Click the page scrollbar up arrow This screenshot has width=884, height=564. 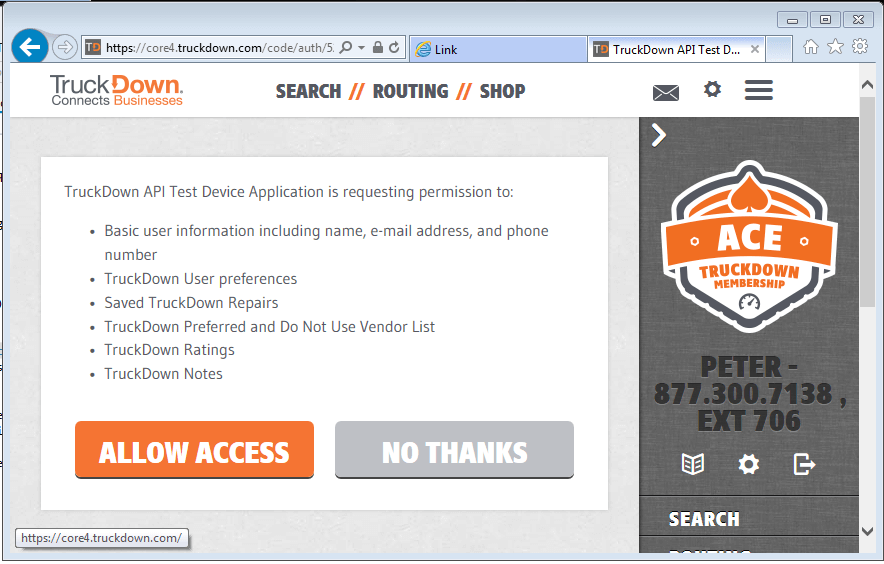(x=868, y=85)
